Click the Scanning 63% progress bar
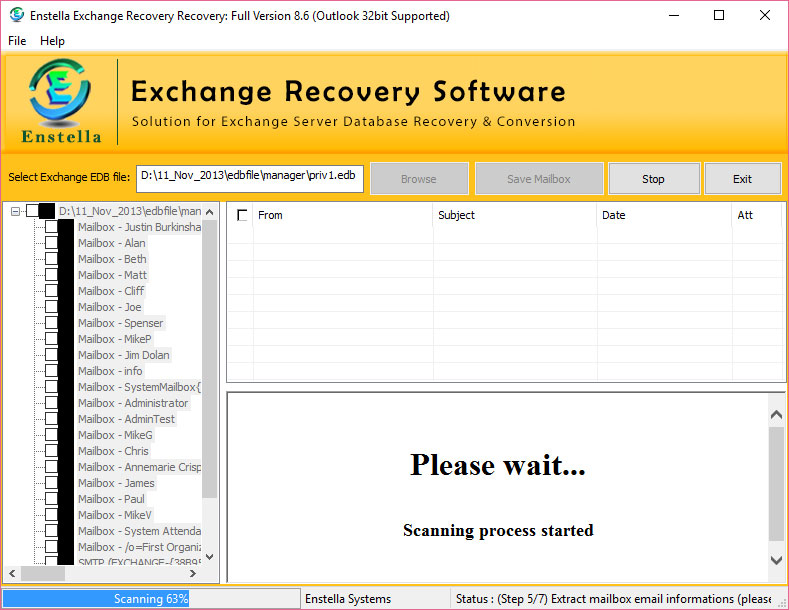The width and height of the screenshot is (789, 610). 151,599
